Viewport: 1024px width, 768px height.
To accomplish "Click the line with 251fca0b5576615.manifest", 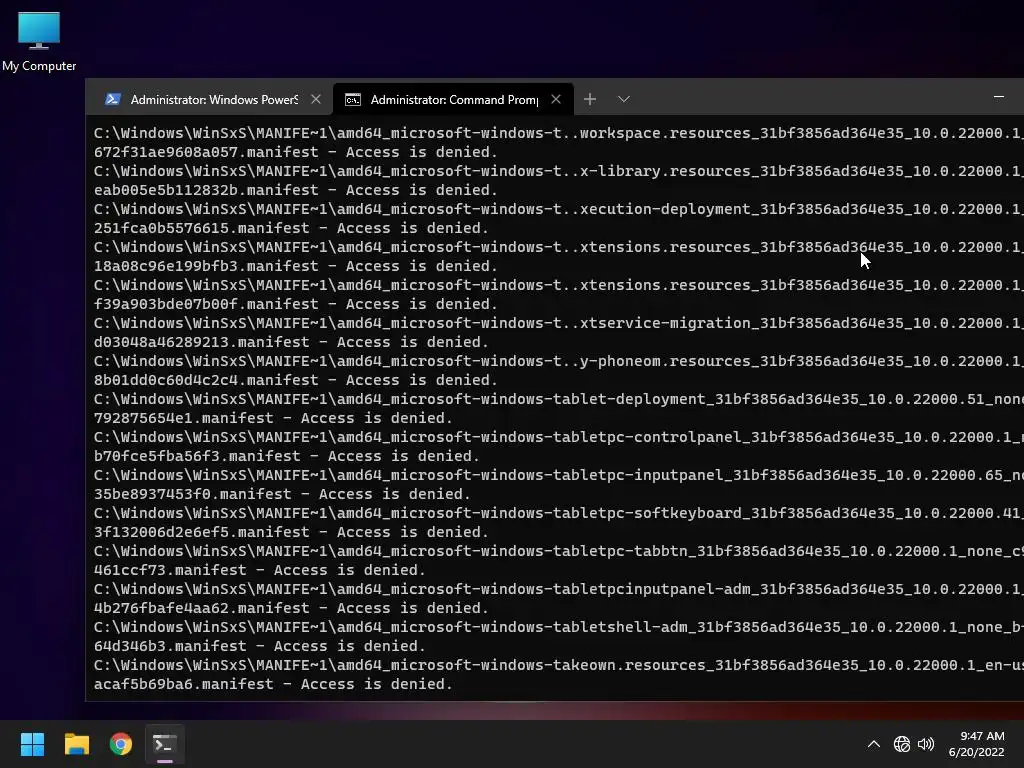I will (x=291, y=228).
